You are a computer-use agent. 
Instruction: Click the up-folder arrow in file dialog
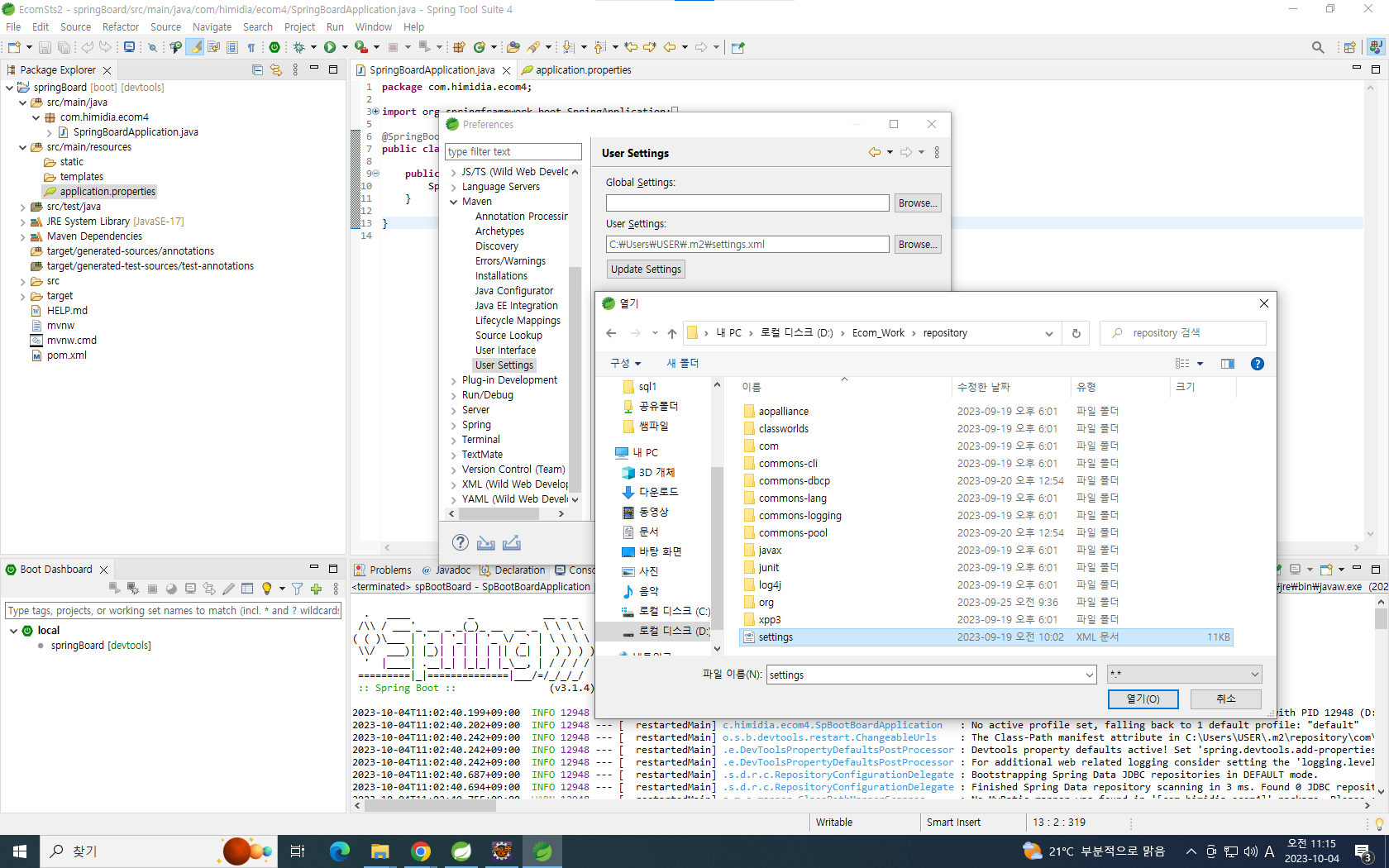[x=672, y=333]
